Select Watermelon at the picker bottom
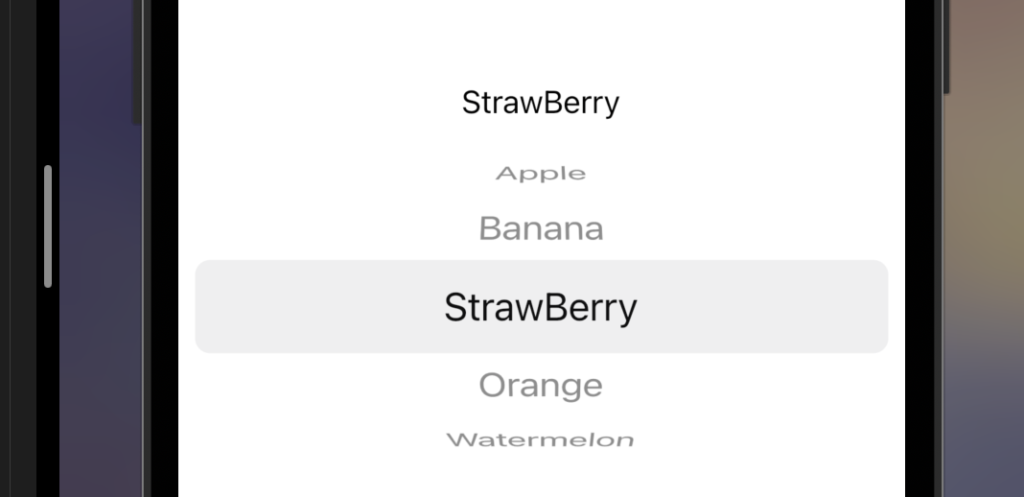 (x=541, y=440)
